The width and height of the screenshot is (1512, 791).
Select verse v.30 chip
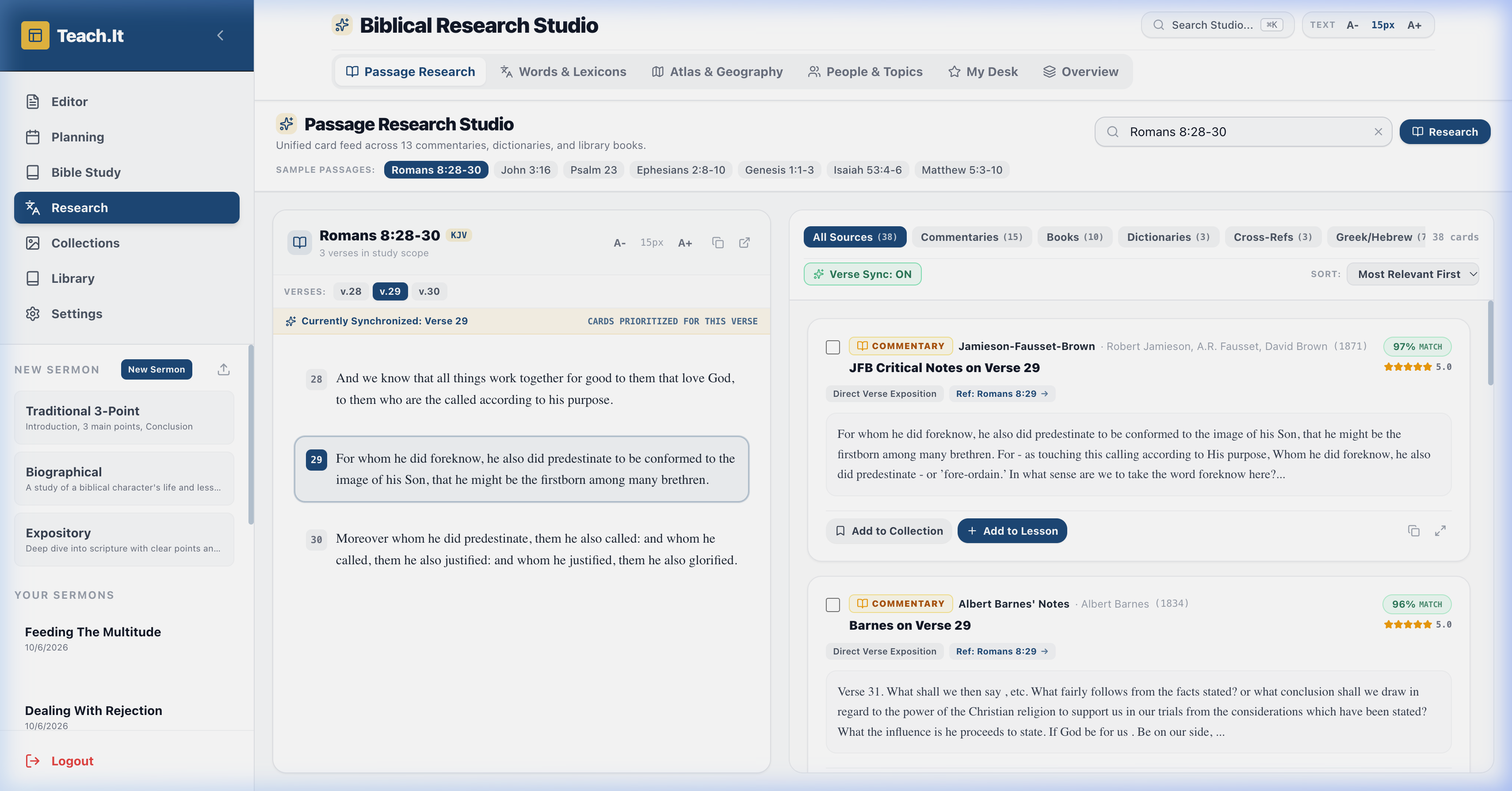[429, 291]
